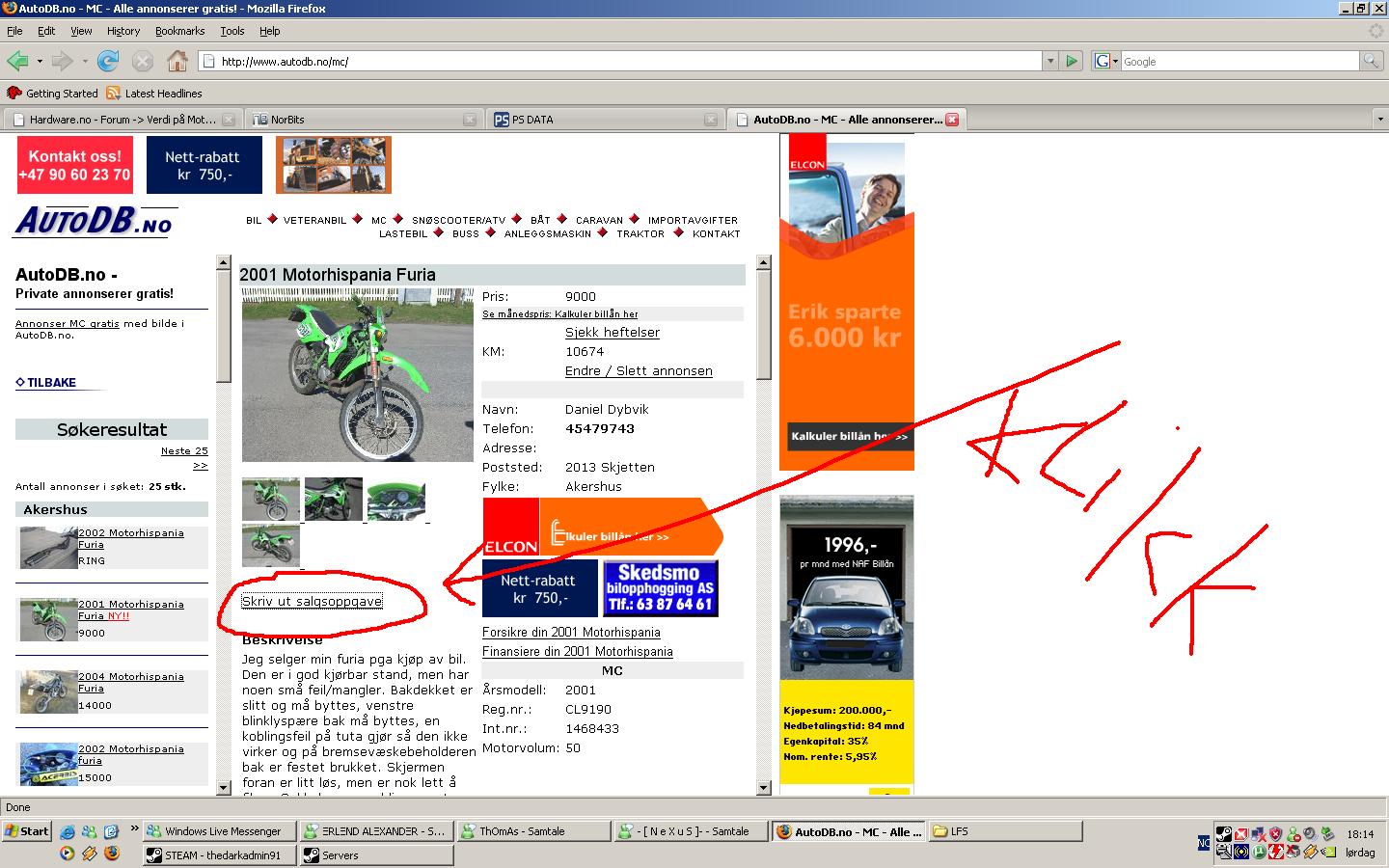Open Getting Started bookmark
Viewport: 1389px width, 868px height.
coord(53,94)
